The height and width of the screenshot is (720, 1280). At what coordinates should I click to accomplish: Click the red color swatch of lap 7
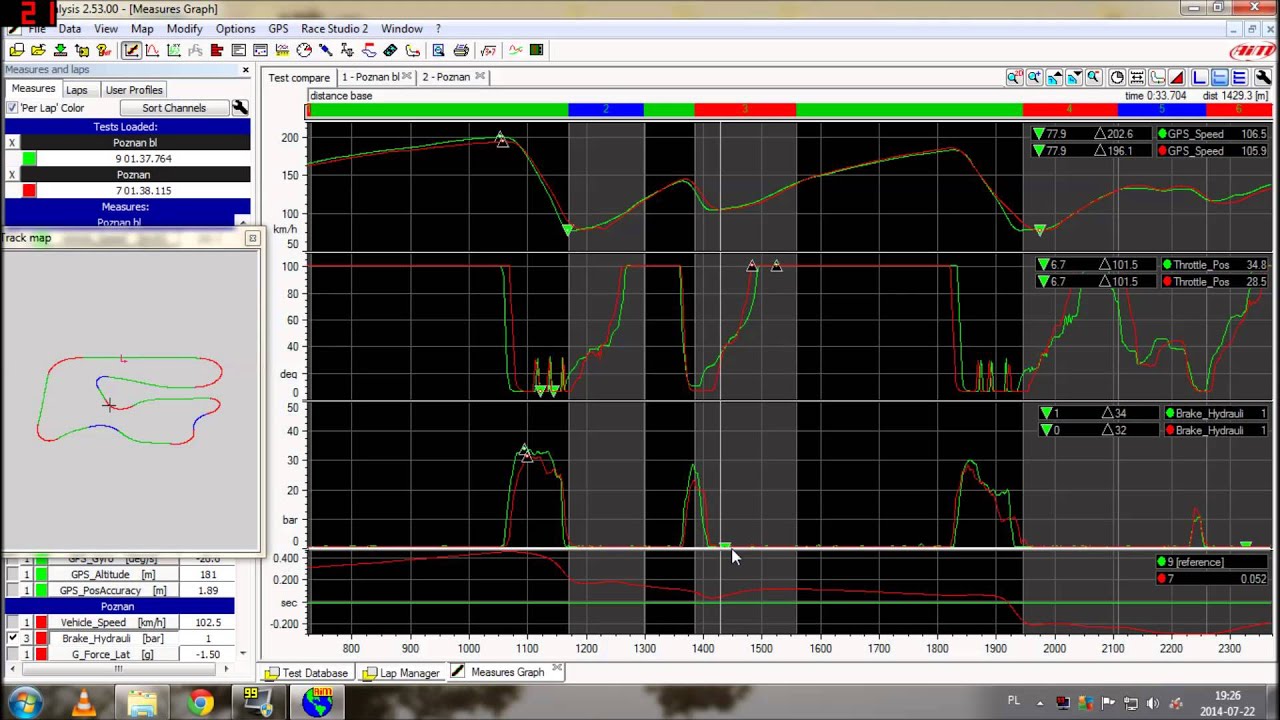pyautogui.click(x=29, y=190)
